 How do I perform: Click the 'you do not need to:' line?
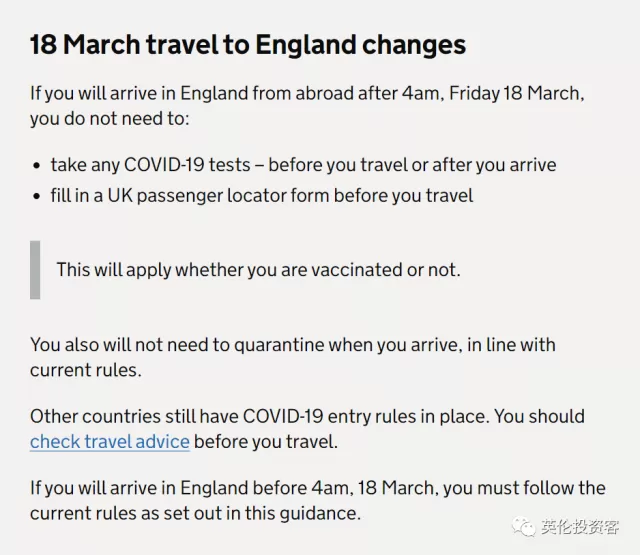click(x=110, y=119)
